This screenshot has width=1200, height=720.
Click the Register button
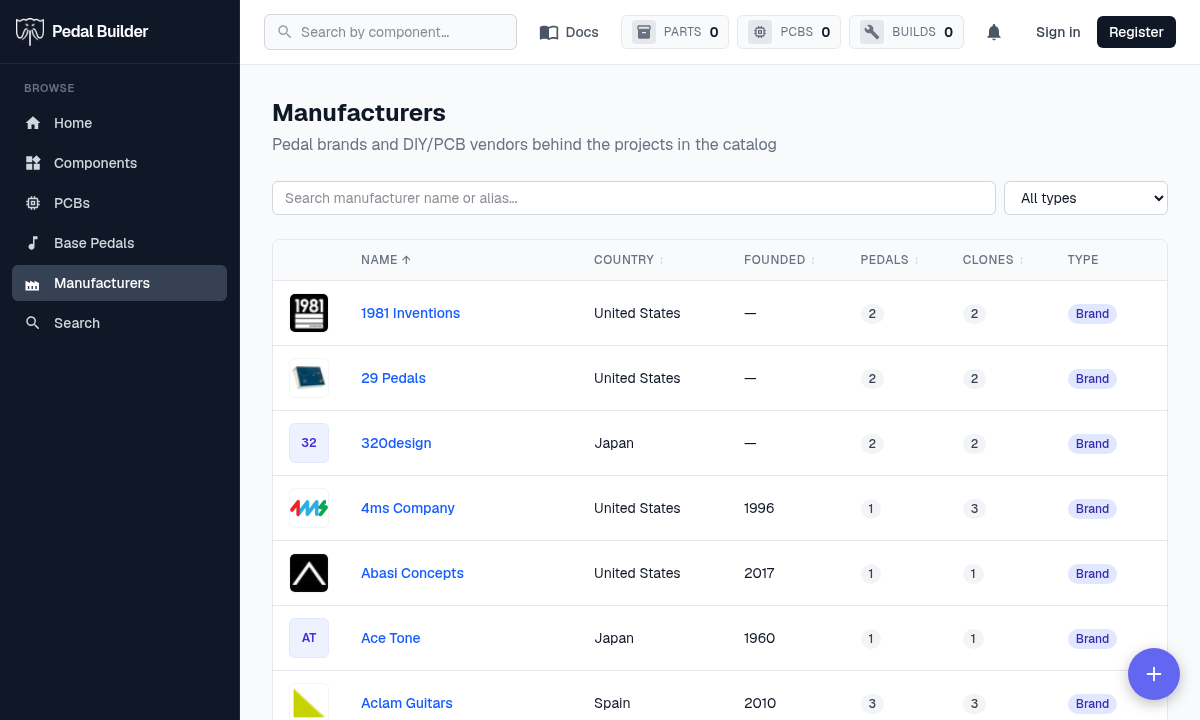tap(1136, 32)
